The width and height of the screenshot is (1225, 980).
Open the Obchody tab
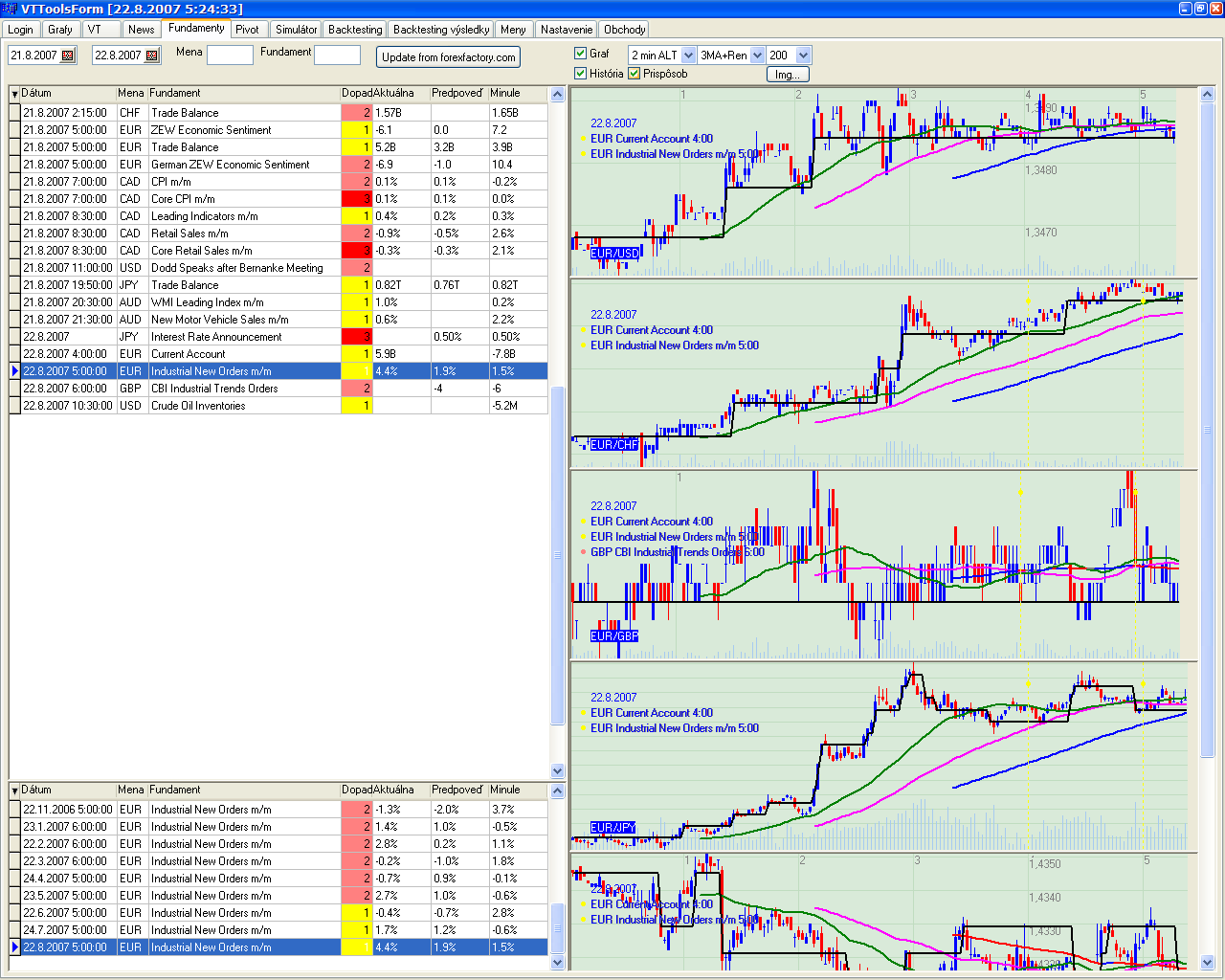pyautogui.click(x=625, y=30)
